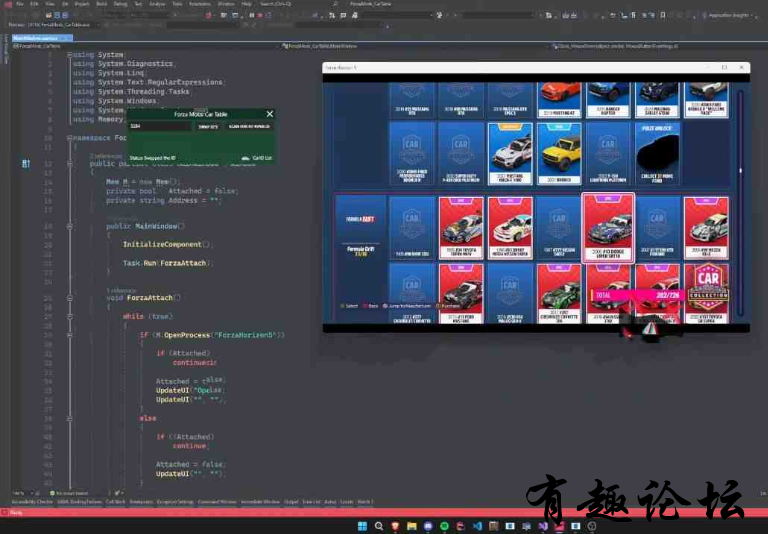Open the Car ID List link
This screenshot has width=768, height=534.
click(x=262, y=158)
